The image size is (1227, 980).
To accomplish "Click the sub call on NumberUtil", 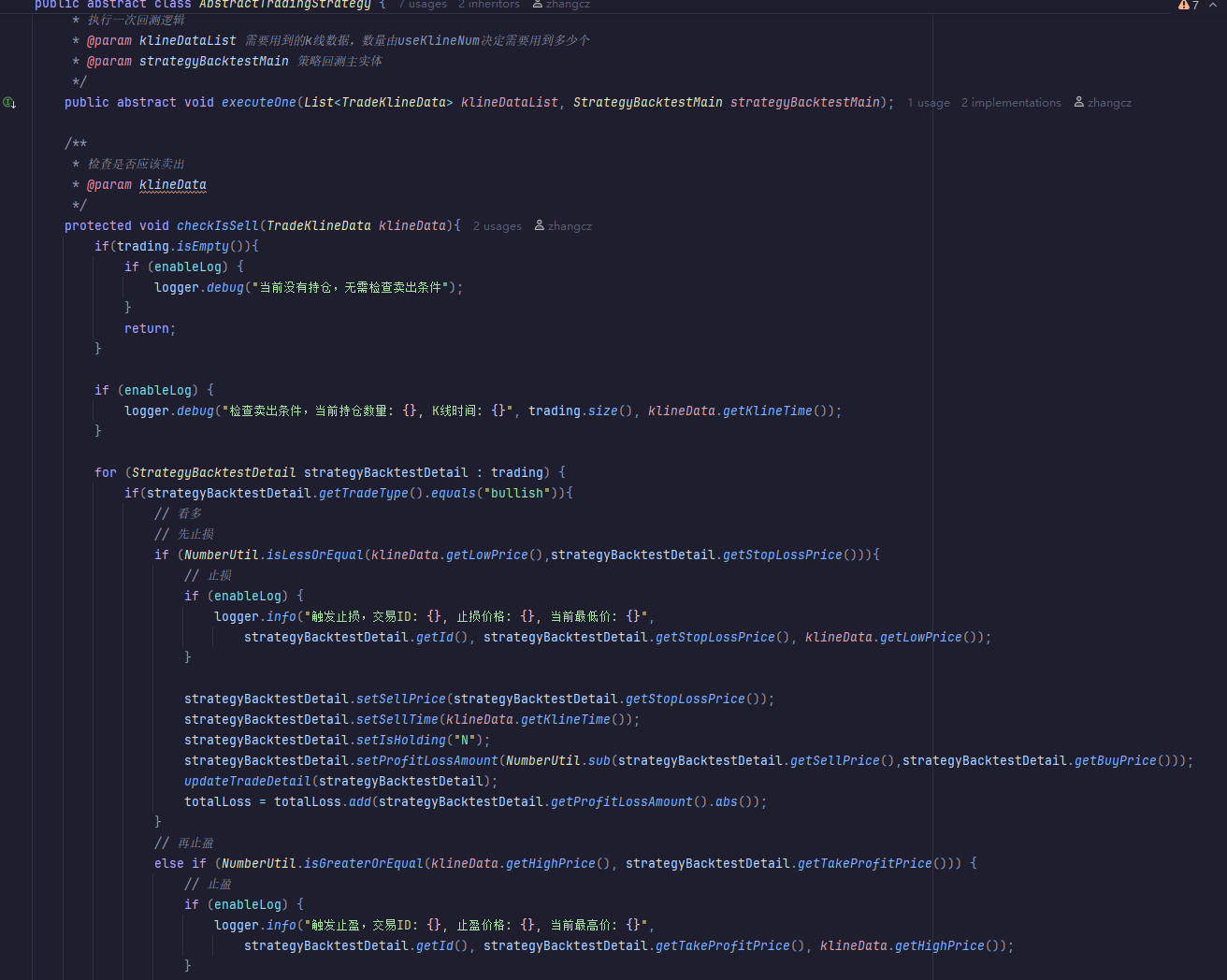I will [x=599, y=761].
